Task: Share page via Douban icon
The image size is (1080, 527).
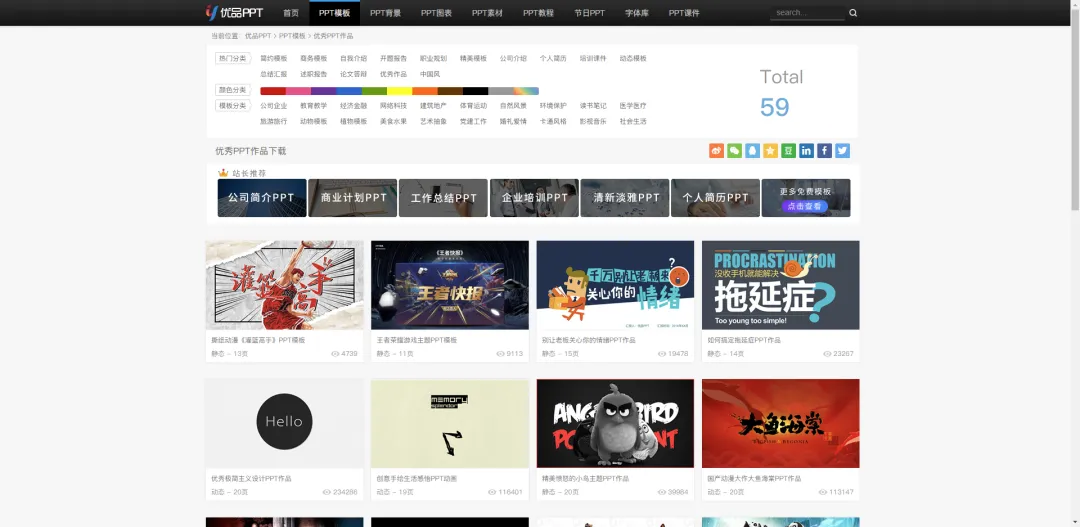Action: (788, 150)
